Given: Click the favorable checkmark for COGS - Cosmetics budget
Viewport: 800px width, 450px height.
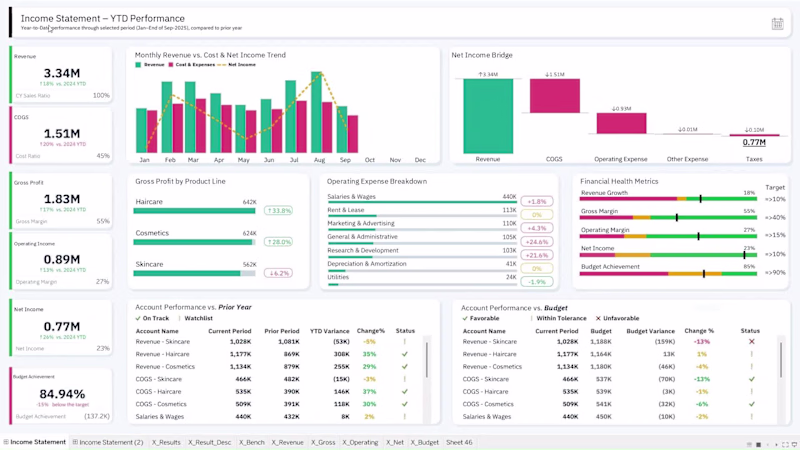Looking at the screenshot, I should [752, 404].
